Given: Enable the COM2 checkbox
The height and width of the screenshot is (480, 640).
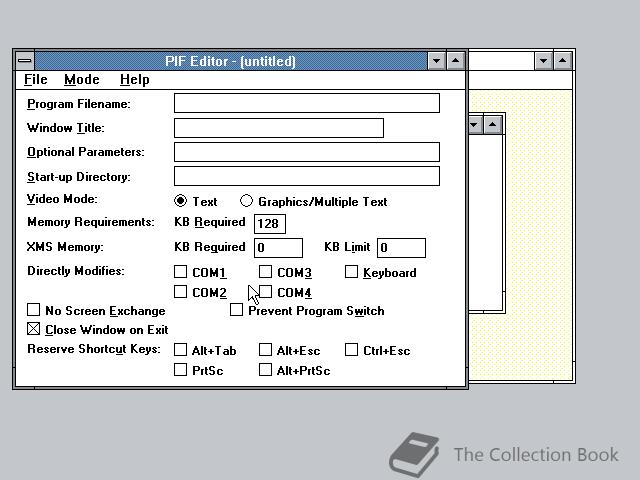Looking at the screenshot, I should point(180,292).
